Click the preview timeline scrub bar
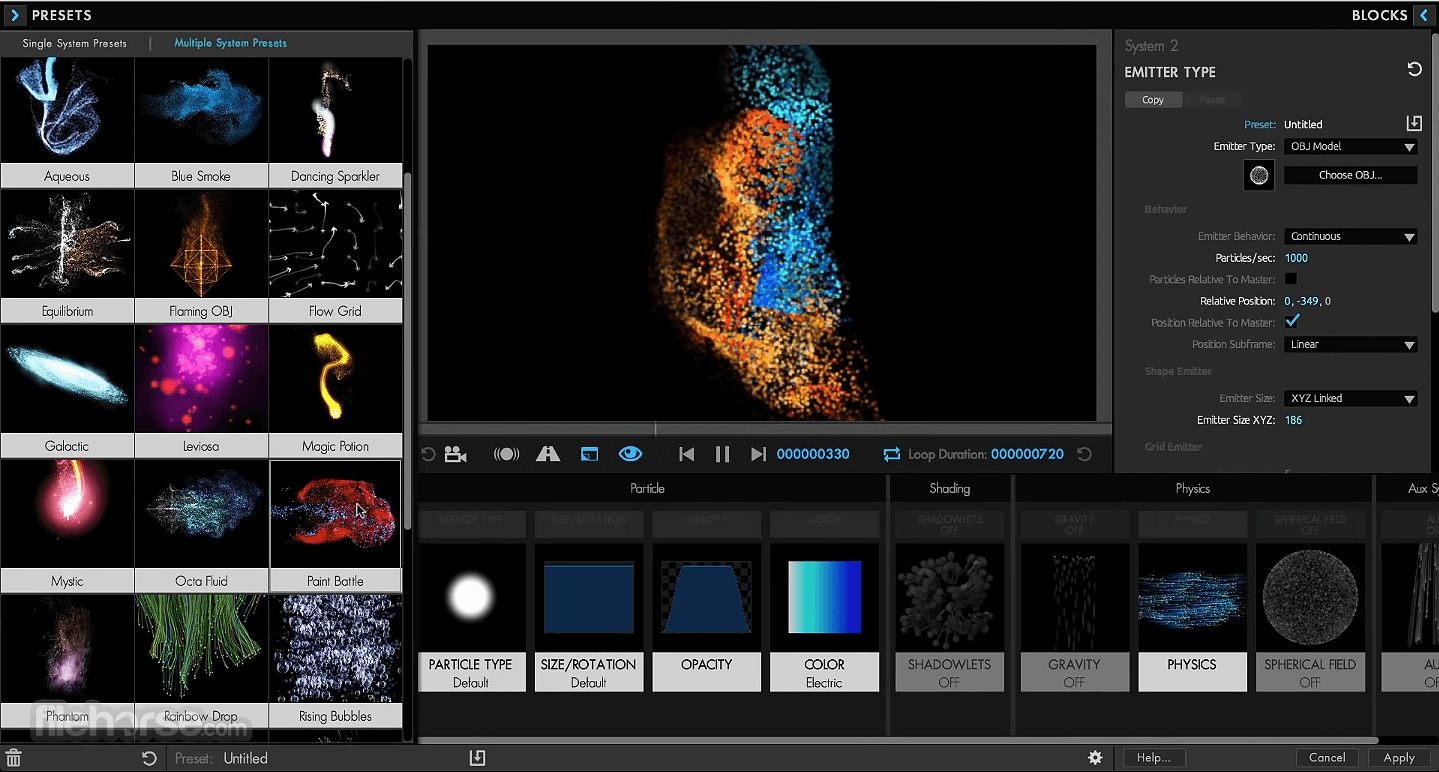Screen dimensions: 1439x772 tap(765, 429)
